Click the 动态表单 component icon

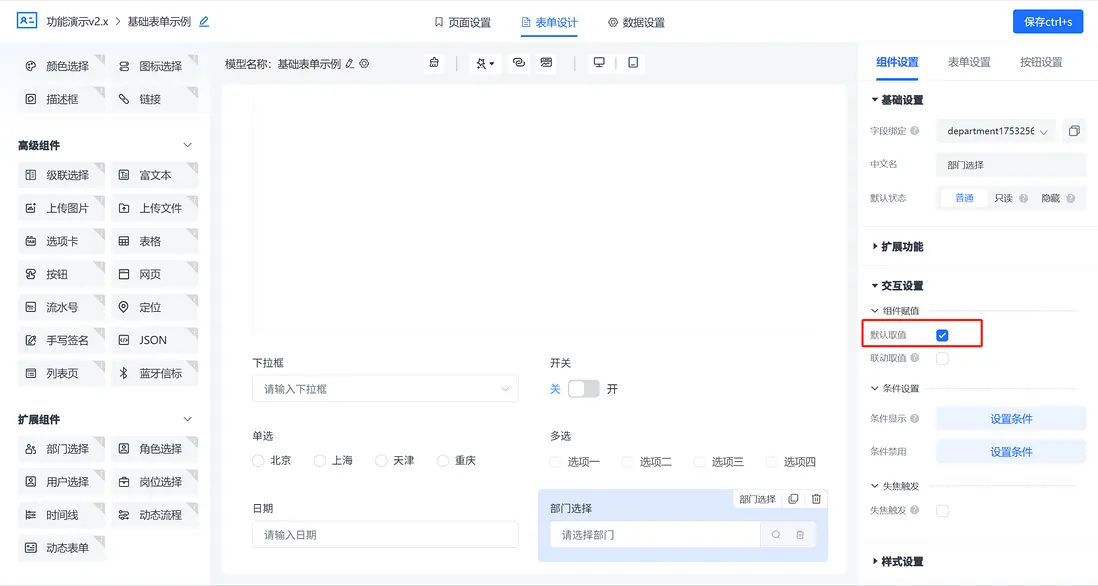63,547
